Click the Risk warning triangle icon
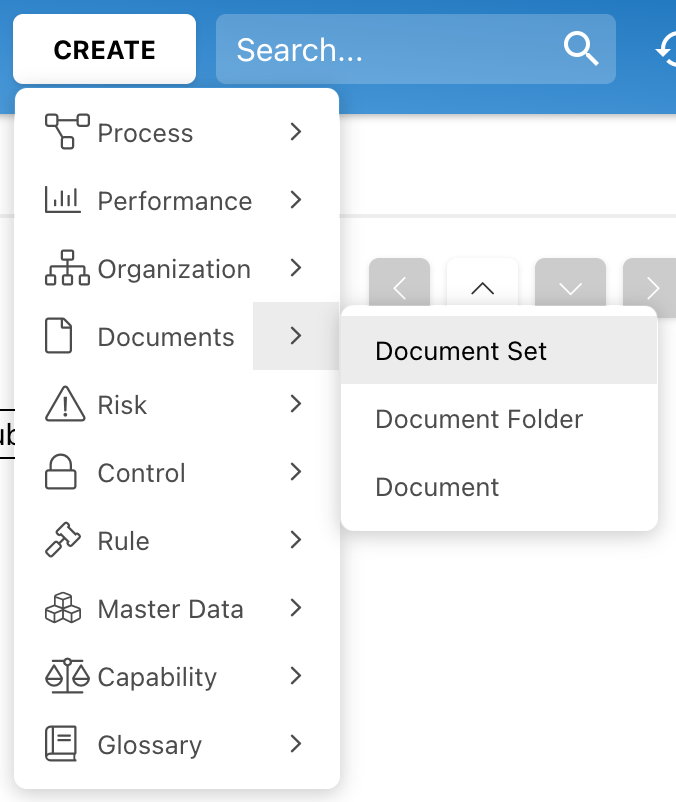The height and width of the screenshot is (802, 676). pos(65,405)
